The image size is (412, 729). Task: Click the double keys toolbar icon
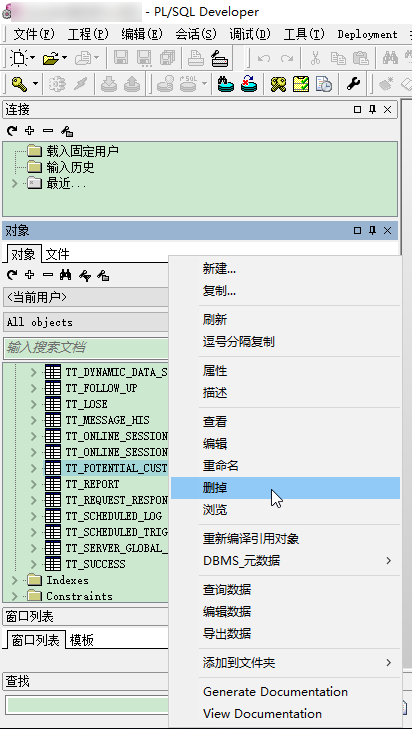(x=278, y=84)
